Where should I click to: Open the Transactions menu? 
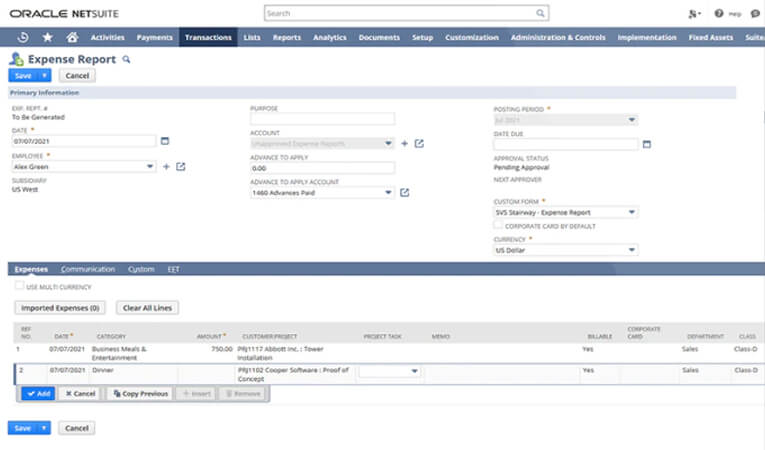coord(208,37)
